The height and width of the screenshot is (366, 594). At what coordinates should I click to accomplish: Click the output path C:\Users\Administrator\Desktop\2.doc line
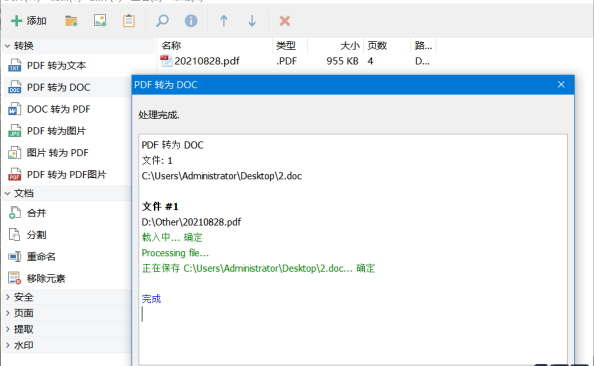pyautogui.click(x=222, y=176)
